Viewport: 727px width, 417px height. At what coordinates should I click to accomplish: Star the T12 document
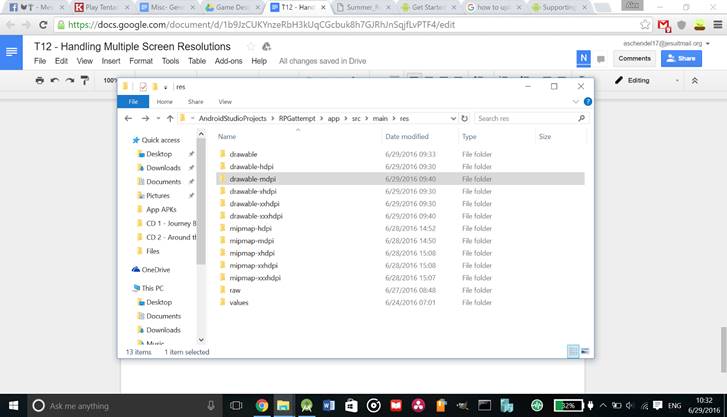pyautogui.click(x=251, y=46)
